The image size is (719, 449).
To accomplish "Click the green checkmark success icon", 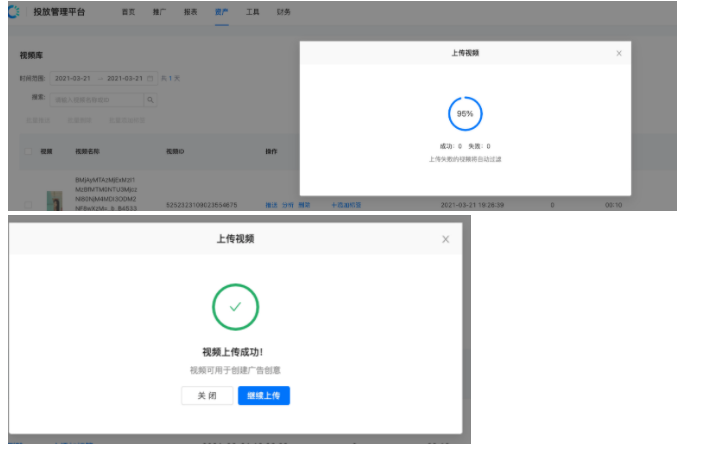I will 235,307.
